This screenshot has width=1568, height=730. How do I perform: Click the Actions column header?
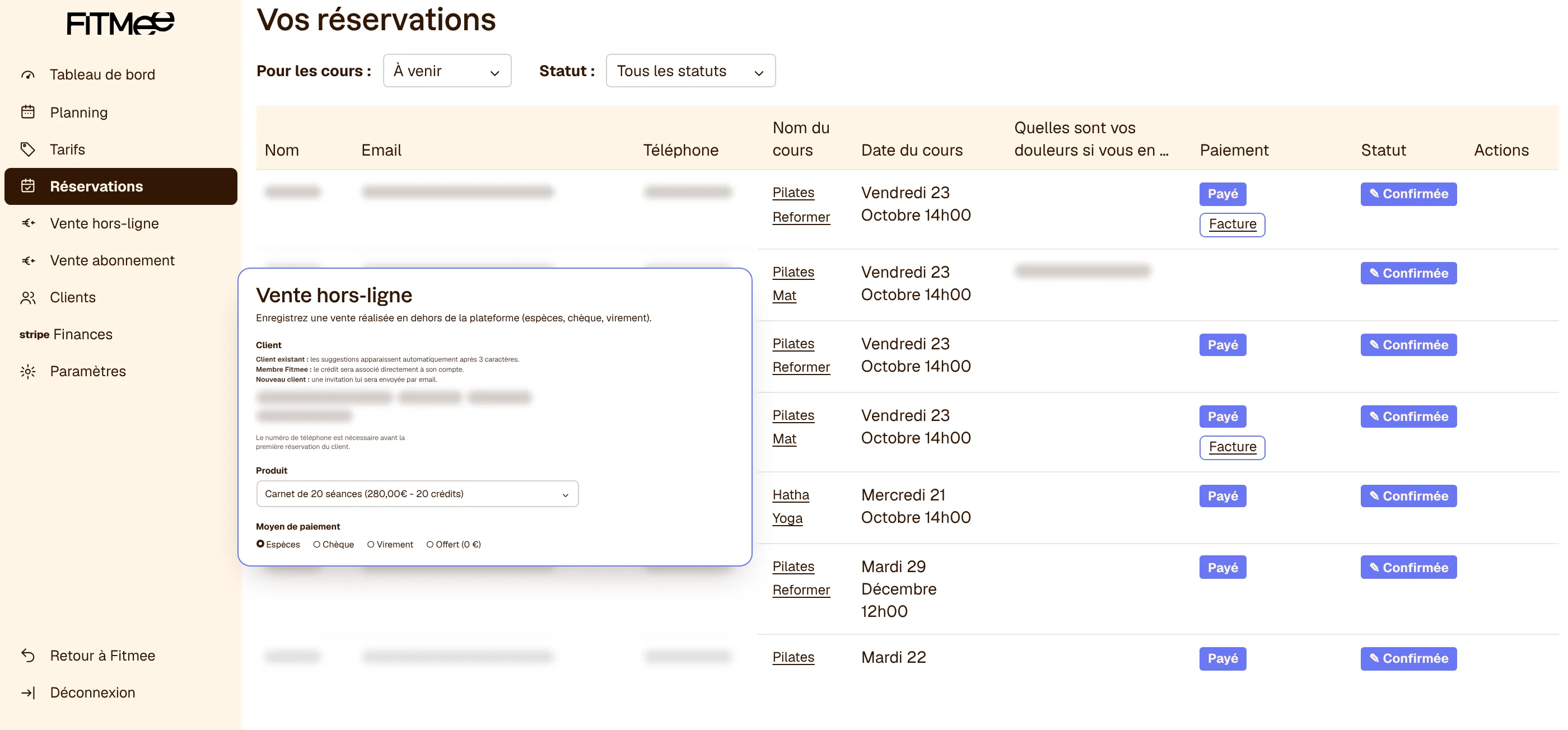point(1501,150)
